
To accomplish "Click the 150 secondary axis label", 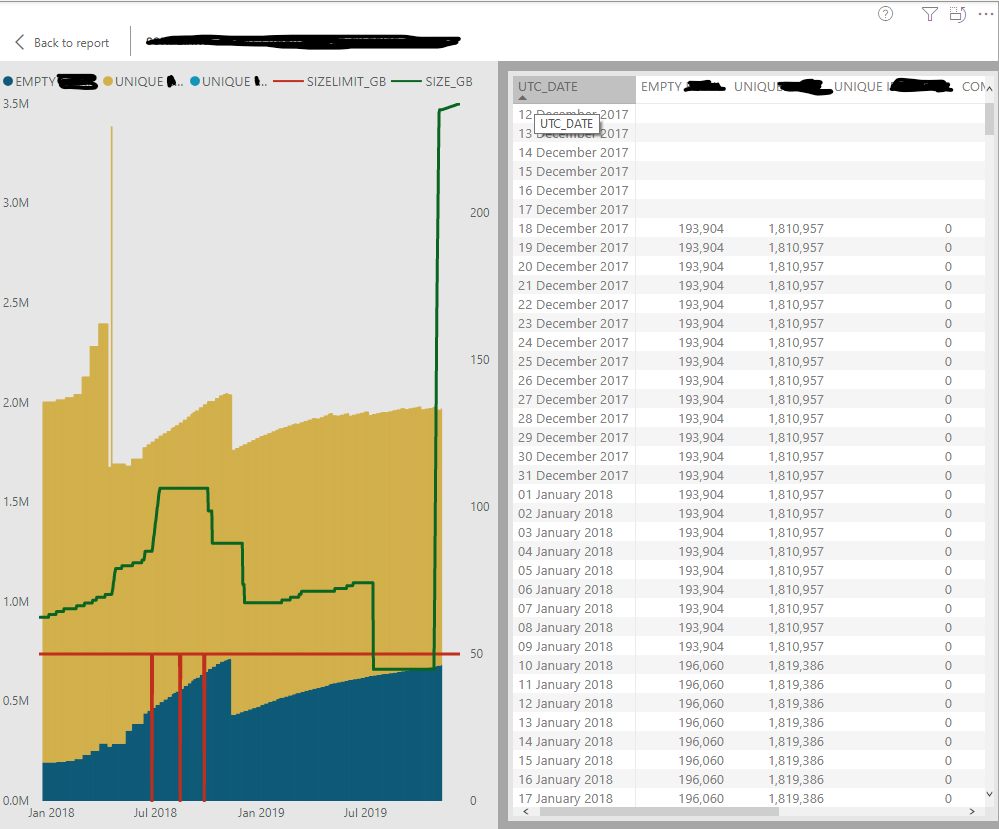I will coord(480,359).
